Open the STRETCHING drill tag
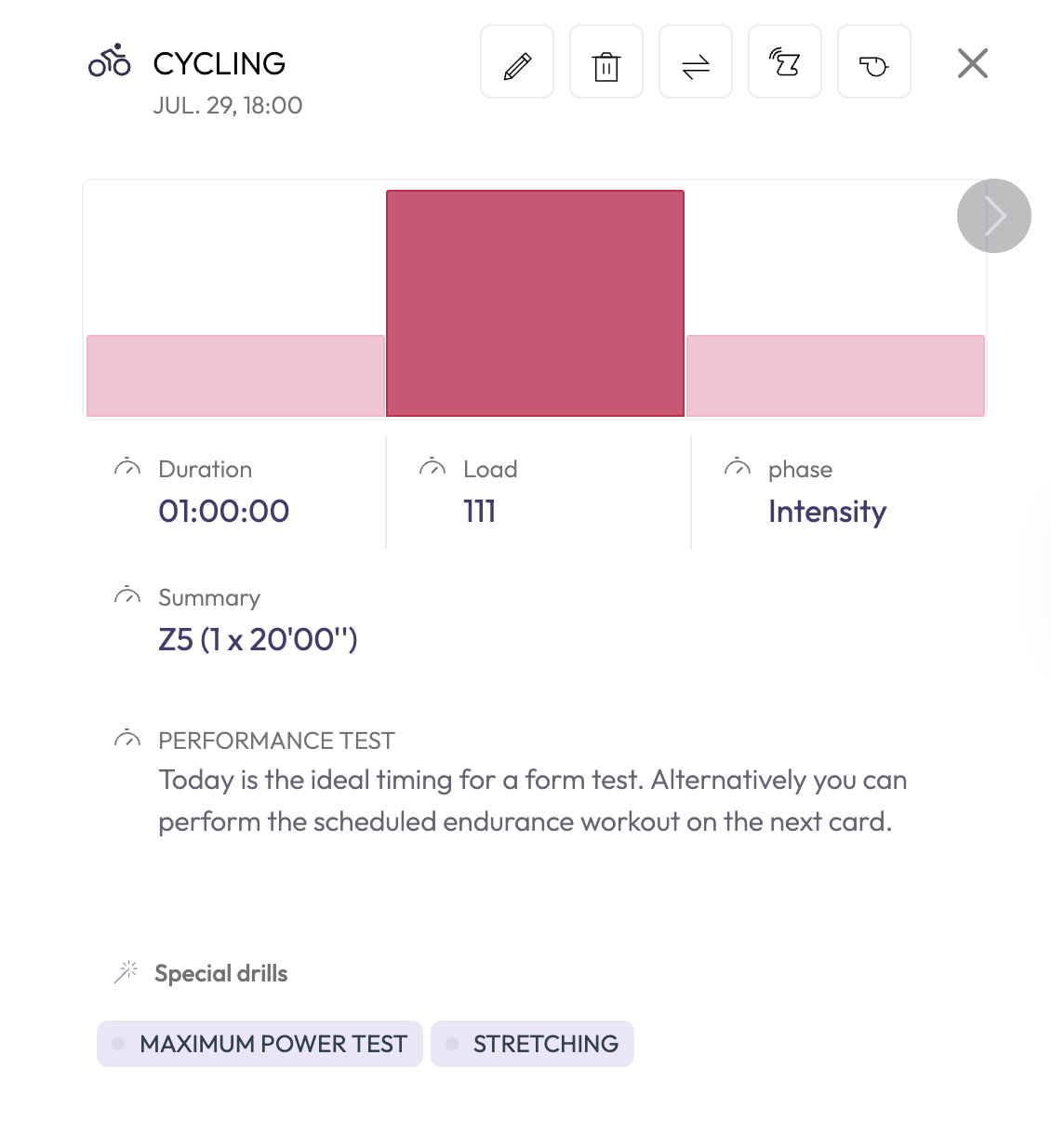 tap(533, 1044)
